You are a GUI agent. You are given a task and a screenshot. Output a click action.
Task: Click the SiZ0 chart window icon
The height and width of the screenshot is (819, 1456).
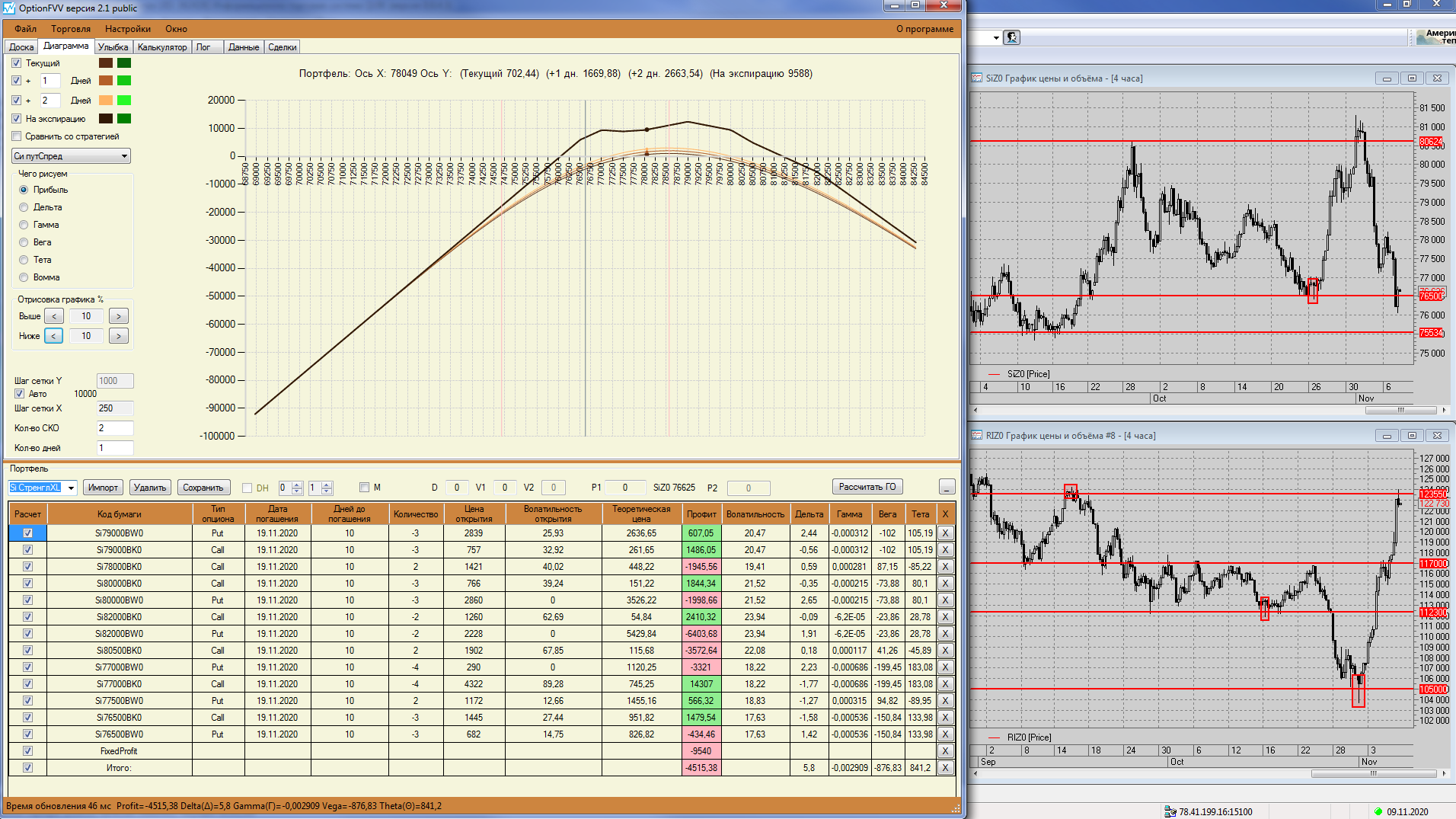977,78
